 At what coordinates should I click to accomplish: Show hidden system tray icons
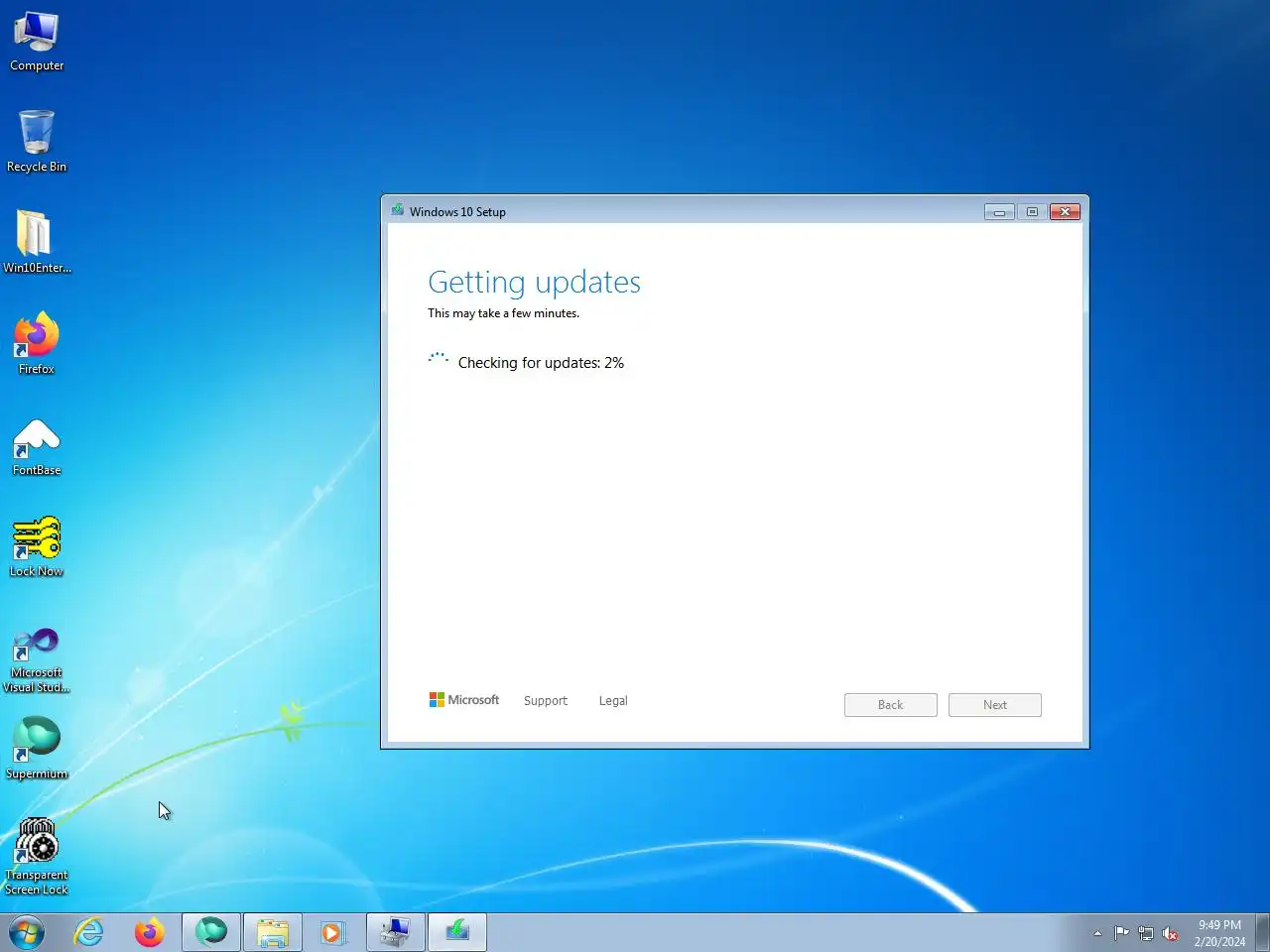(x=1097, y=933)
